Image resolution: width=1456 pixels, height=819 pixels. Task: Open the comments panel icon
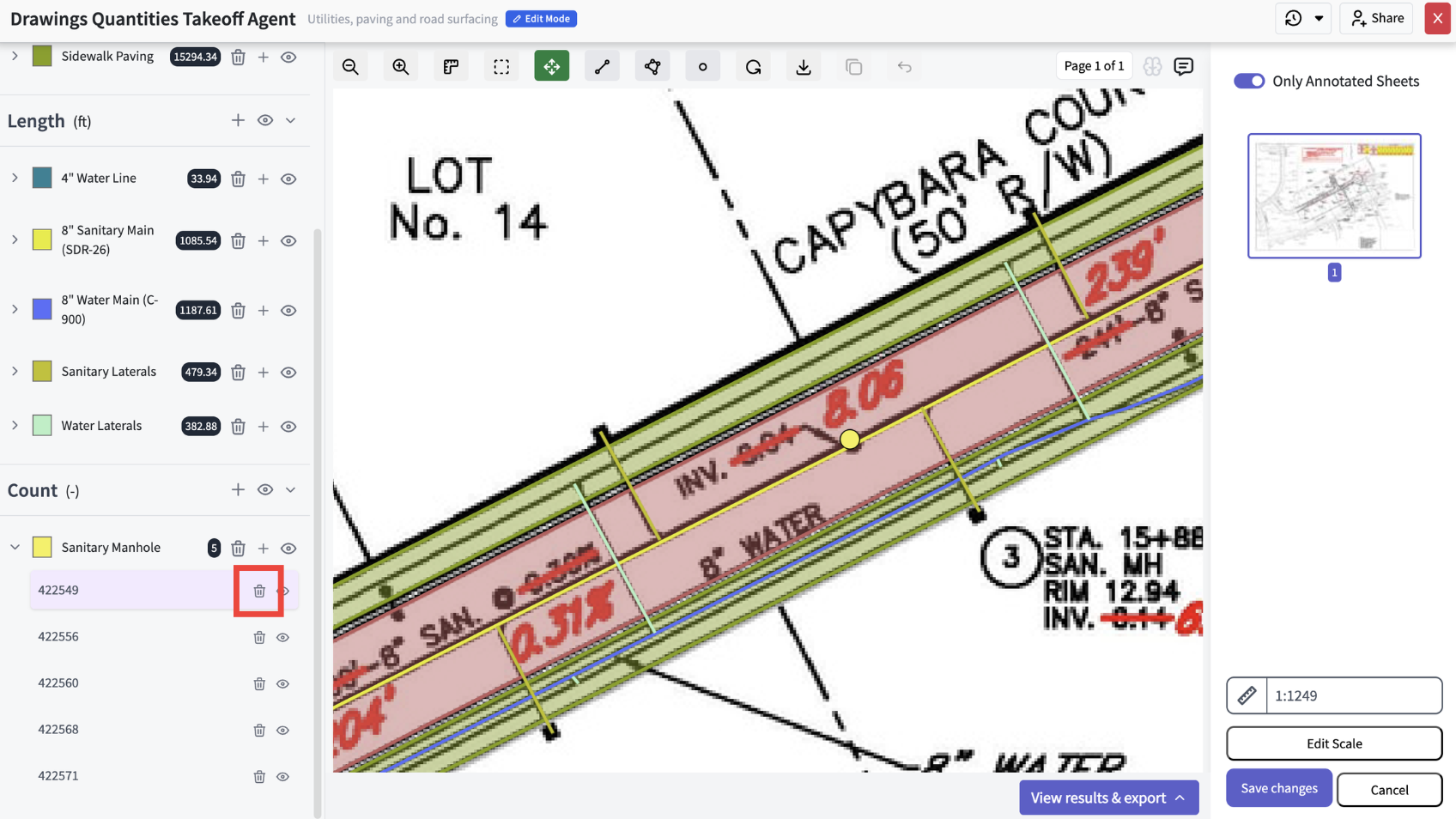1184,67
